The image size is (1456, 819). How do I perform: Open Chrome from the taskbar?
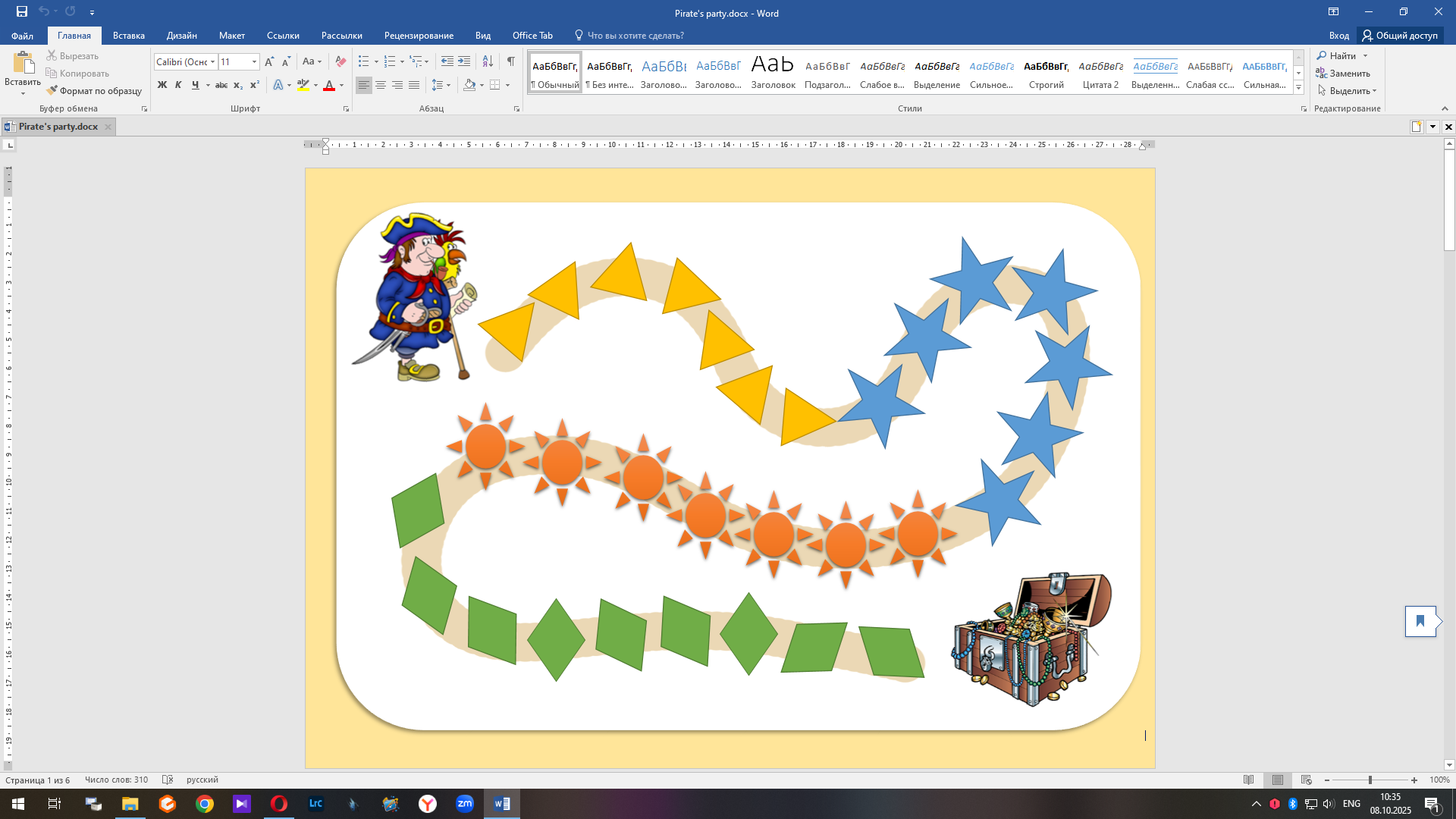click(x=205, y=804)
